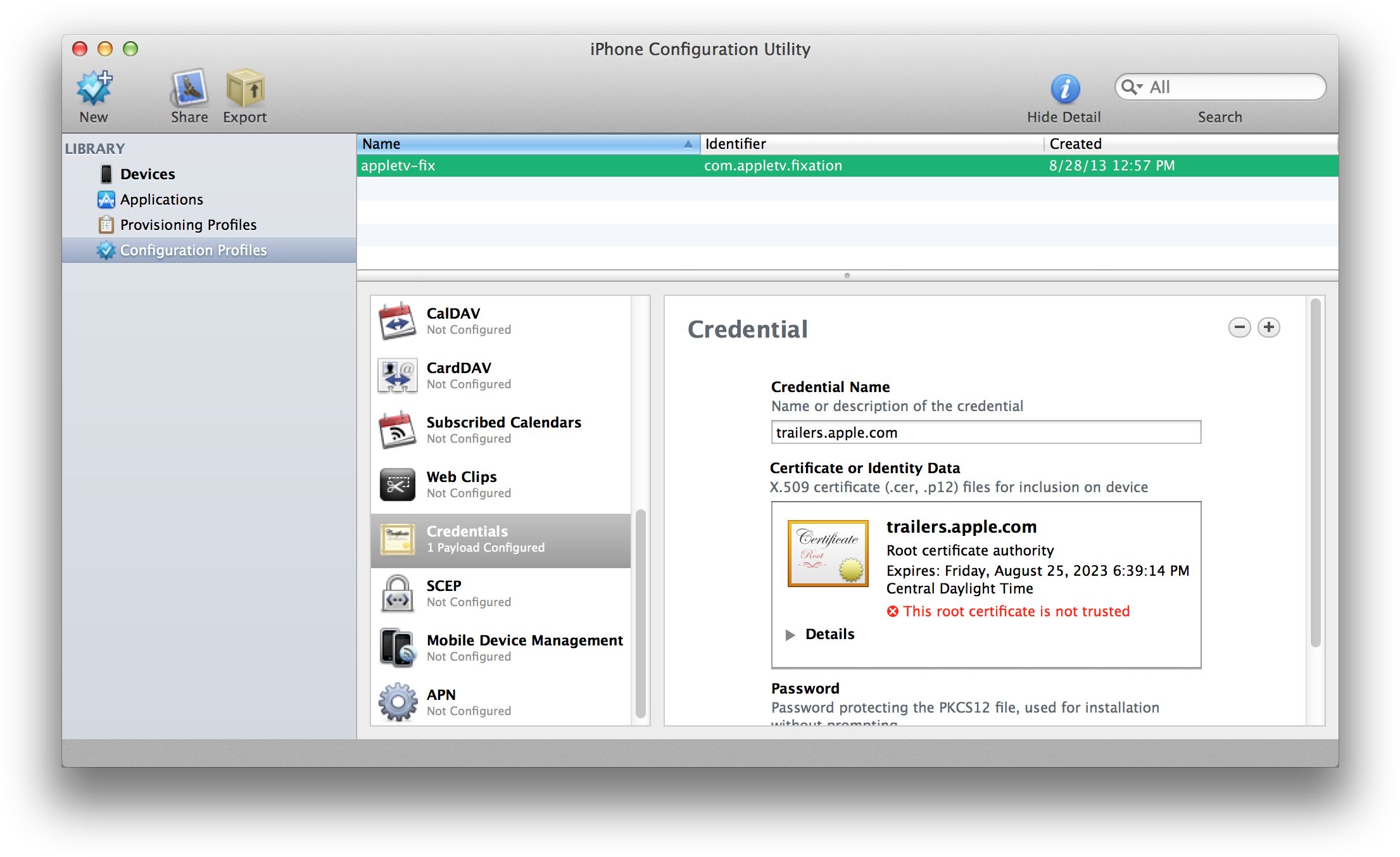1400x857 pixels.
Task: Click the APN gear icon
Action: pyautogui.click(x=398, y=702)
